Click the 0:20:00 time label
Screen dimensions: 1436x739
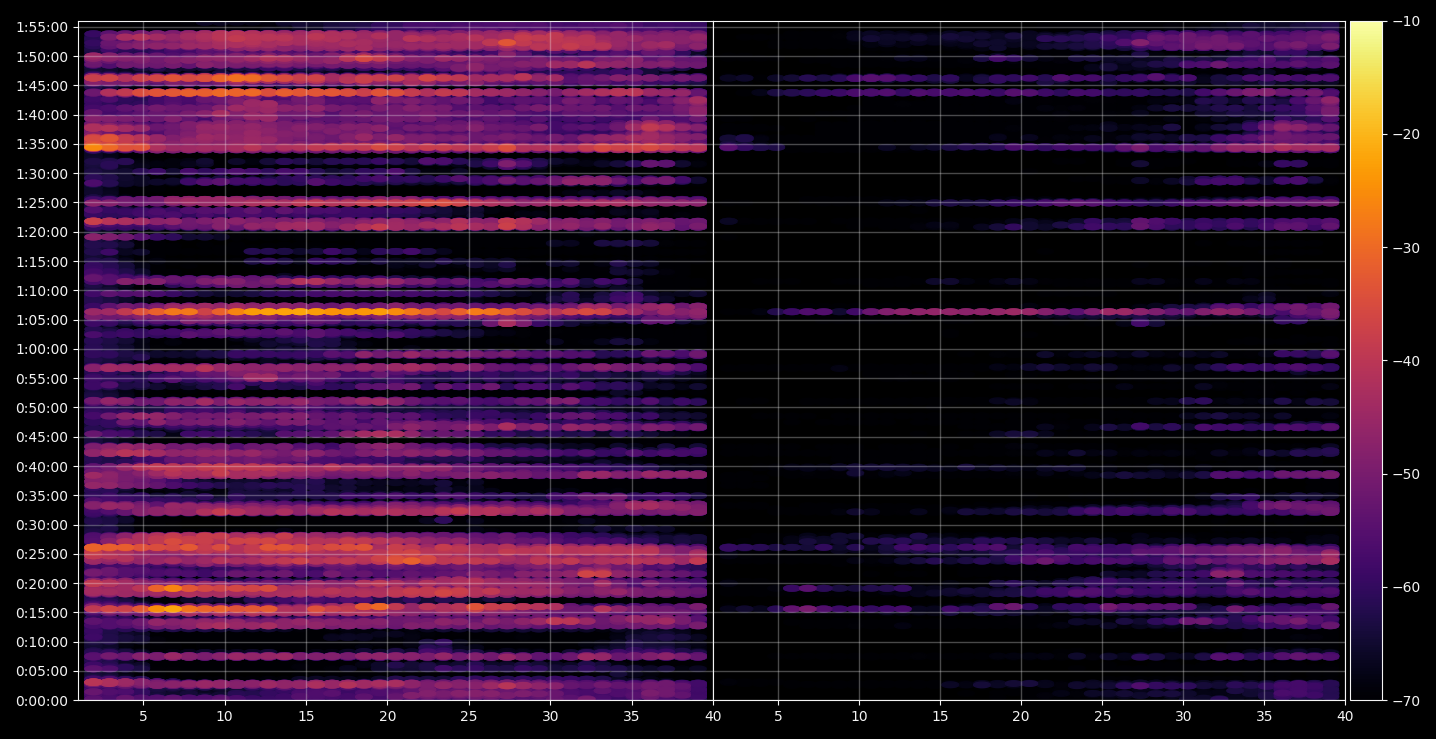coord(42,583)
